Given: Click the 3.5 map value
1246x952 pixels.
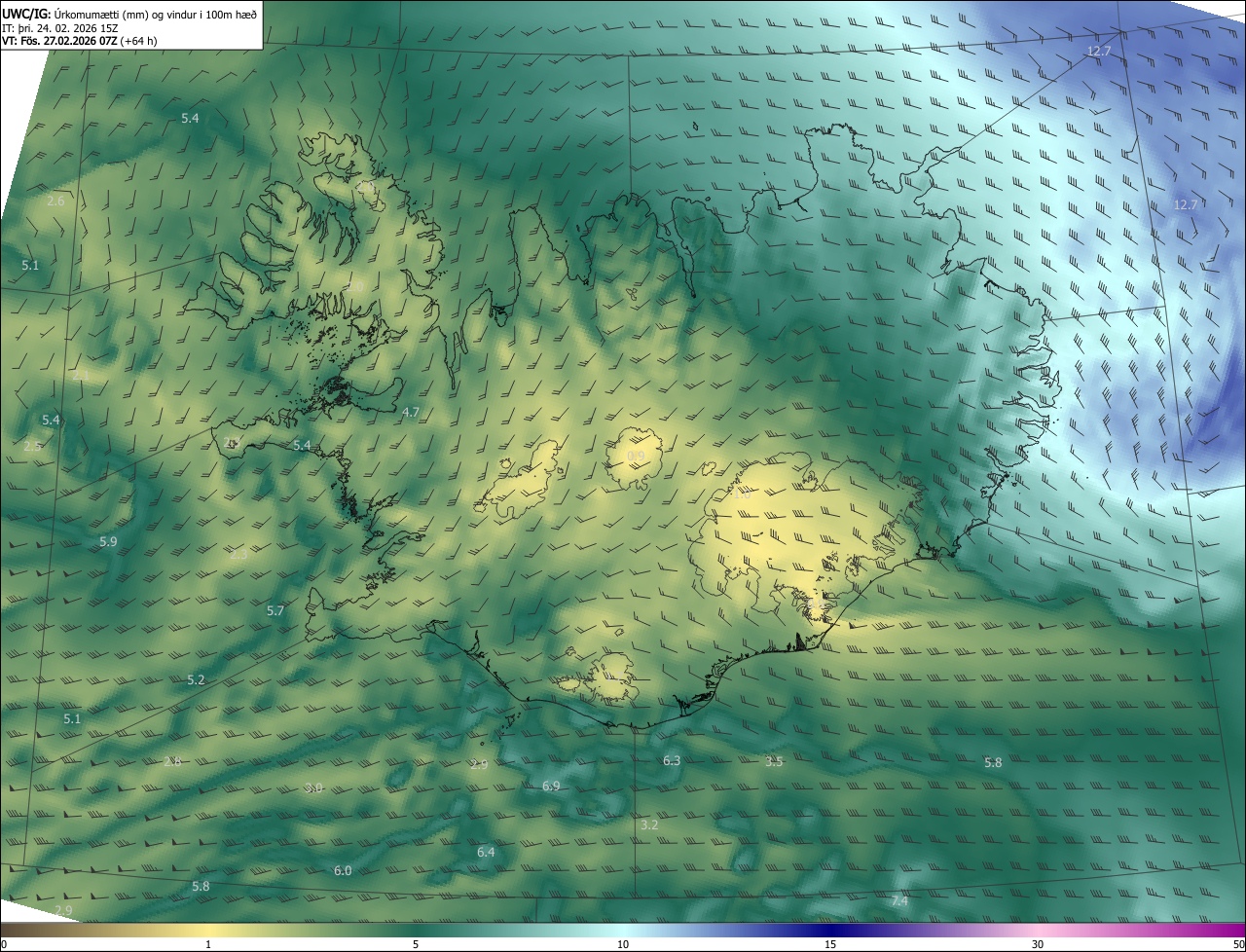Looking at the screenshot, I should pyautogui.click(x=774, y=761).
